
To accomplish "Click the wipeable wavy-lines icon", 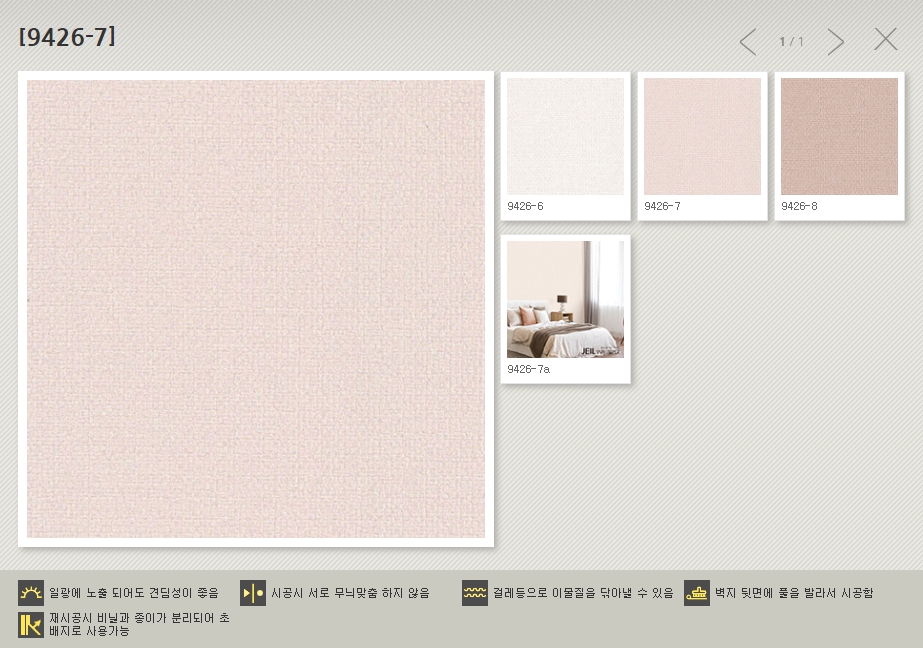I will pos(475,593).
